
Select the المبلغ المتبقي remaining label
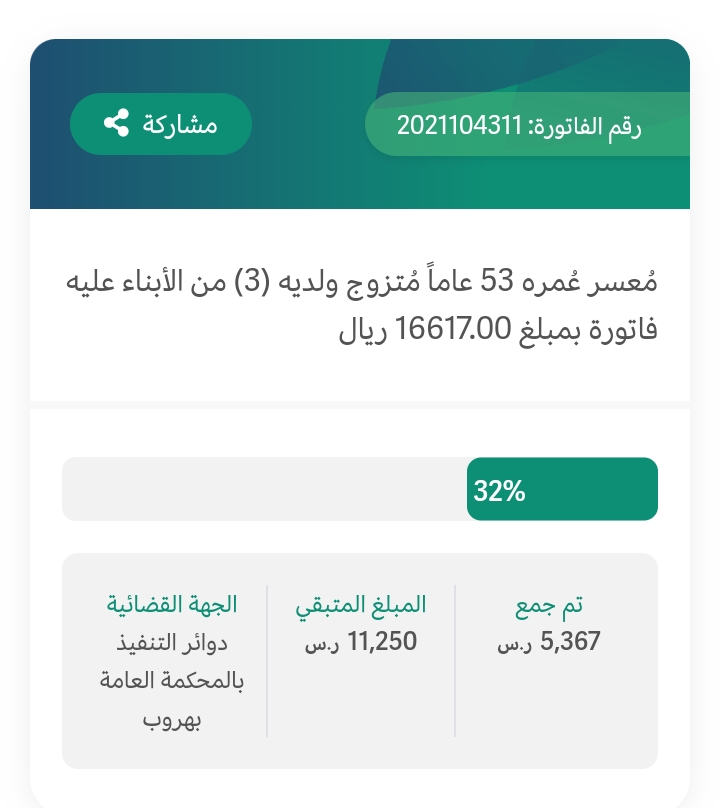(x=361, y=605)
